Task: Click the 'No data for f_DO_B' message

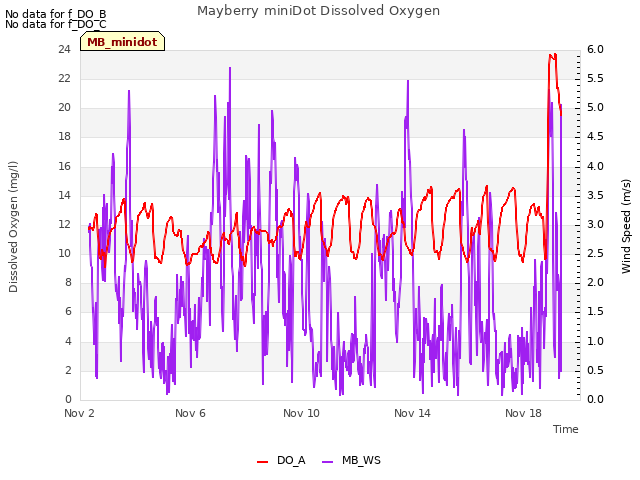Action: pos(56,14)
